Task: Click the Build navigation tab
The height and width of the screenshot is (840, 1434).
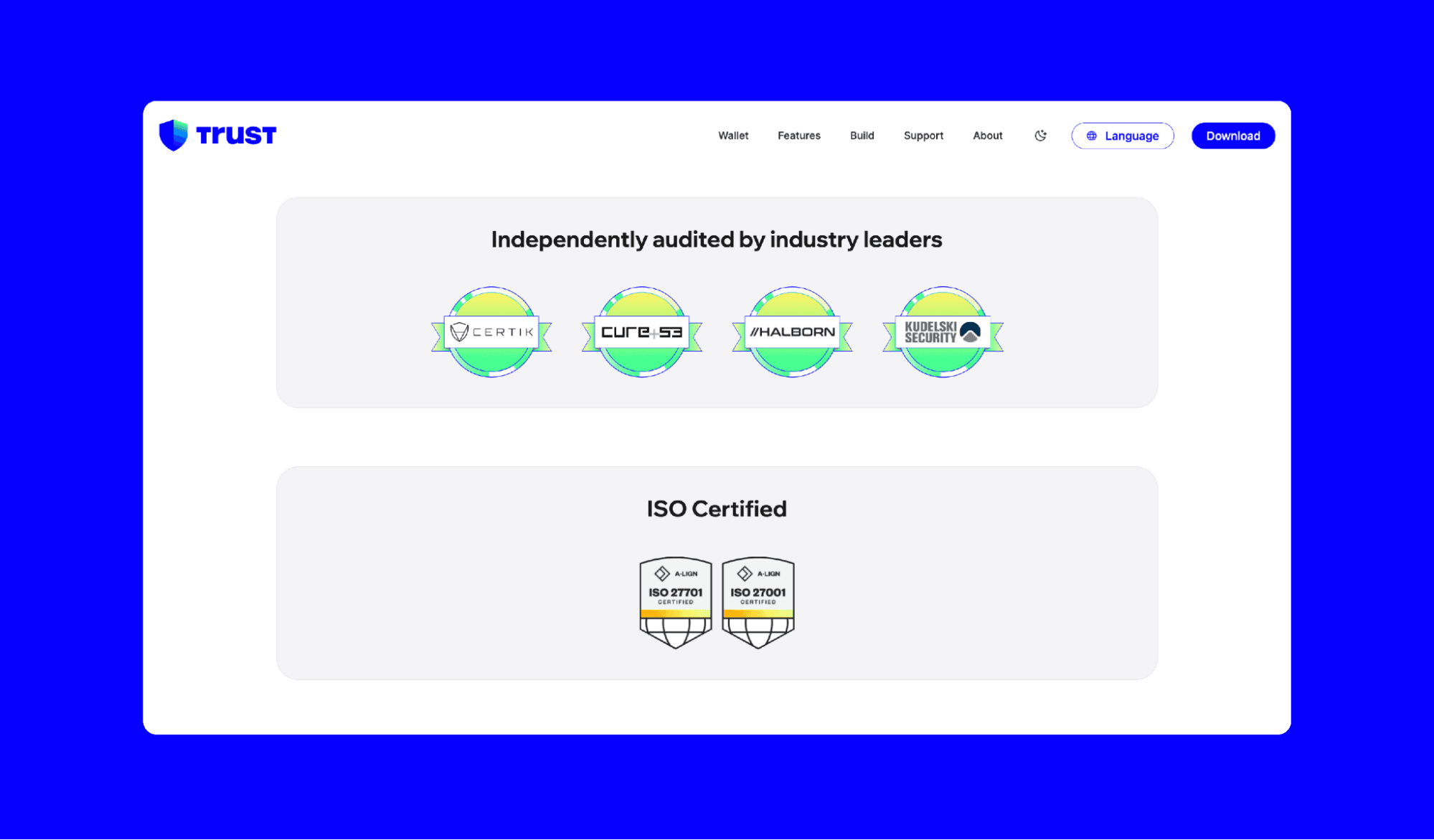Action: [x=862, y=135]
